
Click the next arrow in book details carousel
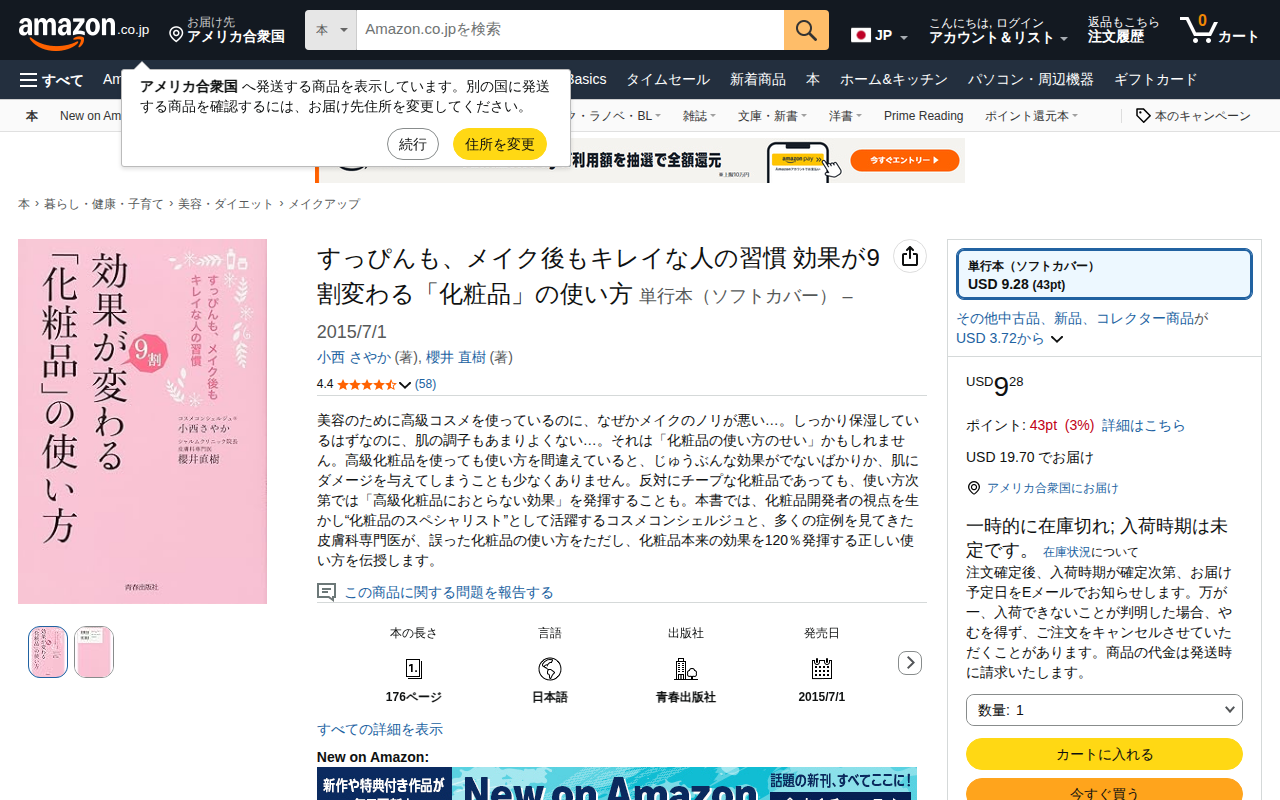(x=910, y=662)
